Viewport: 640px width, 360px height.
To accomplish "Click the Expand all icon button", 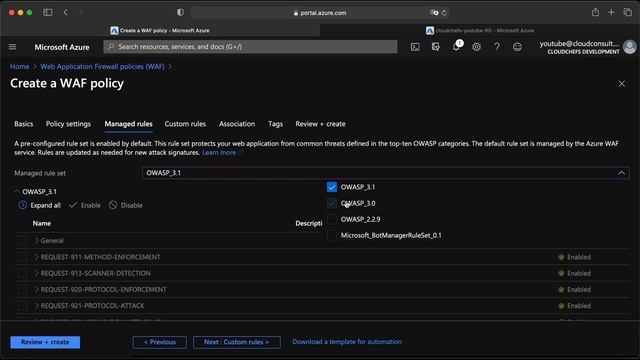I will pyautogui.click(x=23, y=205).
